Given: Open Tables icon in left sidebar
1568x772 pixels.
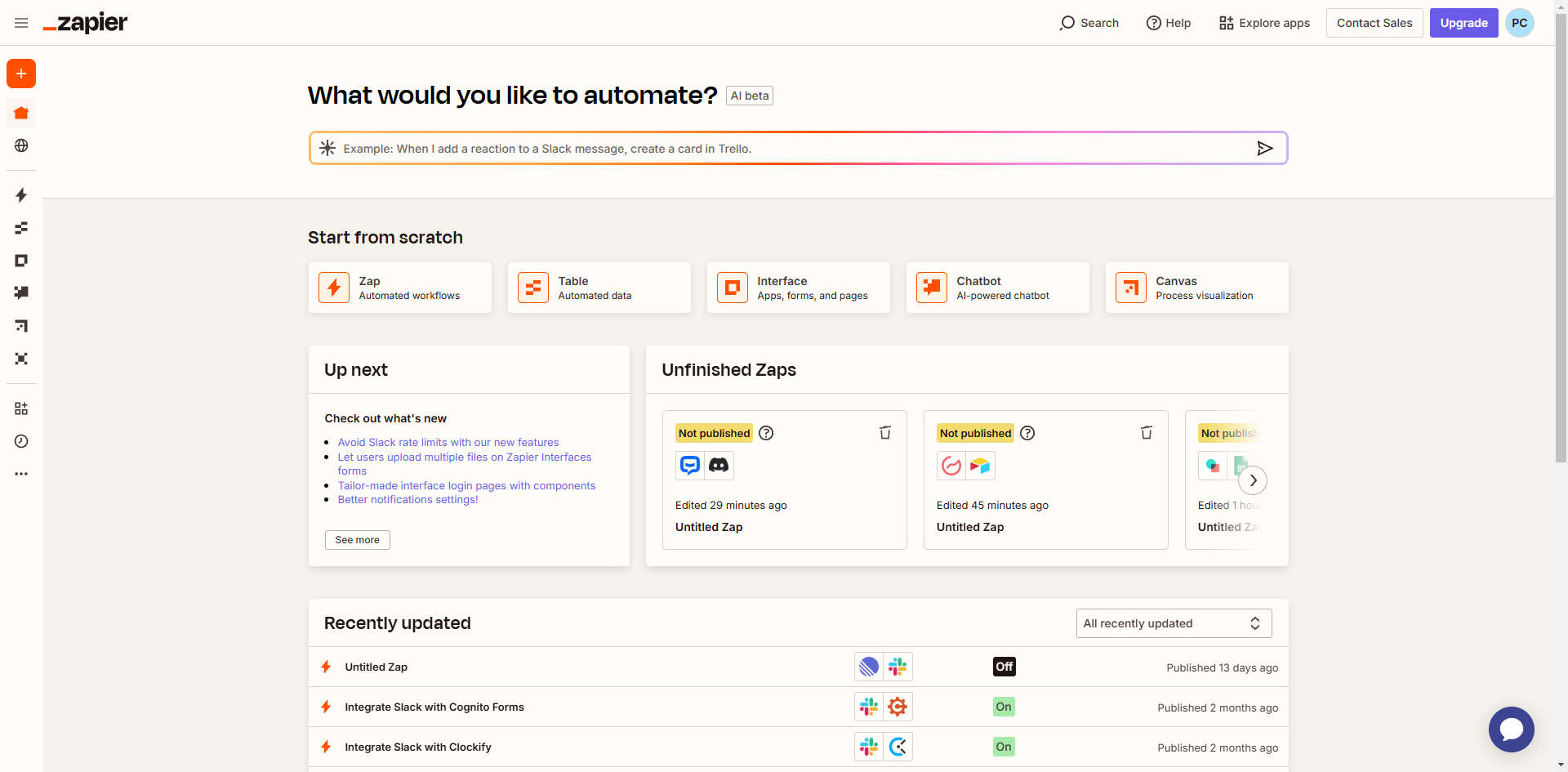Looking at the screenshot, I should click(x=21, y=228).
